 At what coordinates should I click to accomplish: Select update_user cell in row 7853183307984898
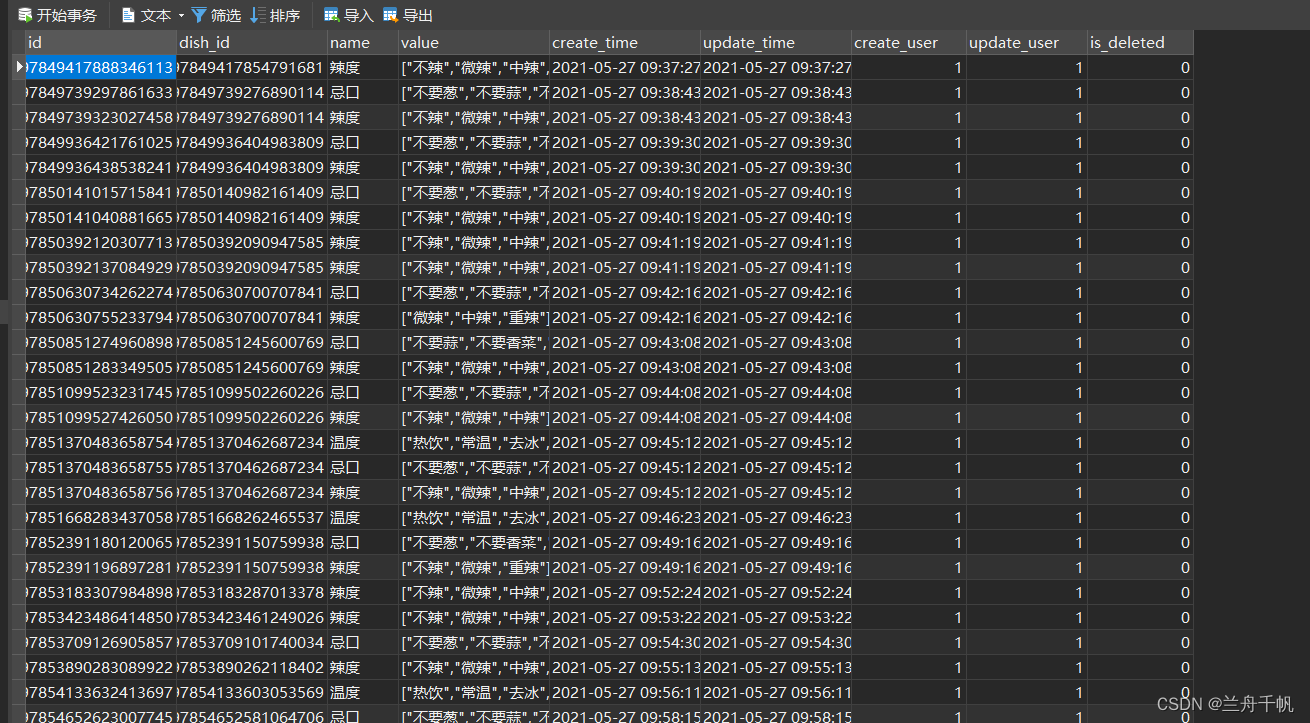click(x=1027, y=592)
